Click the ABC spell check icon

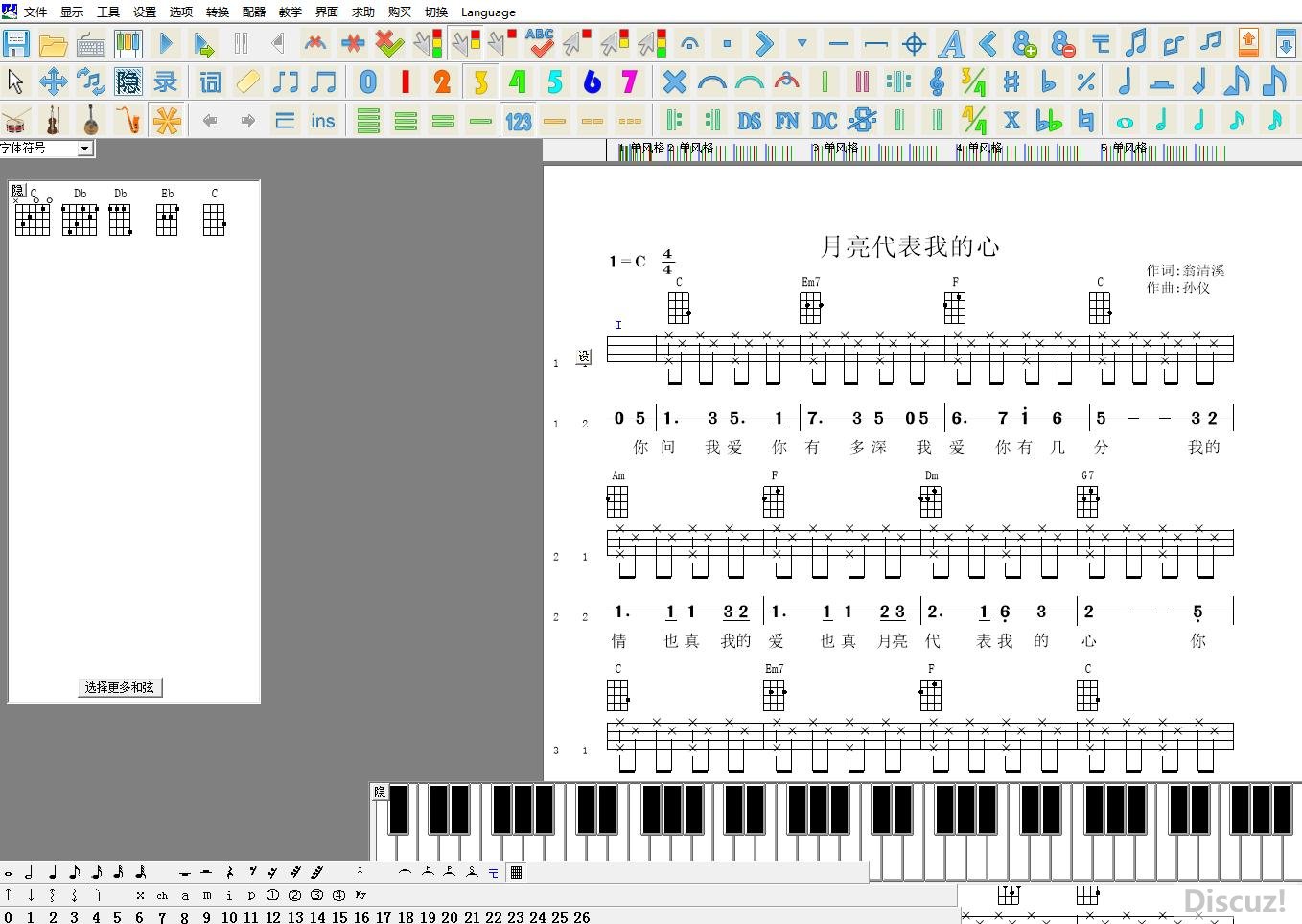540,43
